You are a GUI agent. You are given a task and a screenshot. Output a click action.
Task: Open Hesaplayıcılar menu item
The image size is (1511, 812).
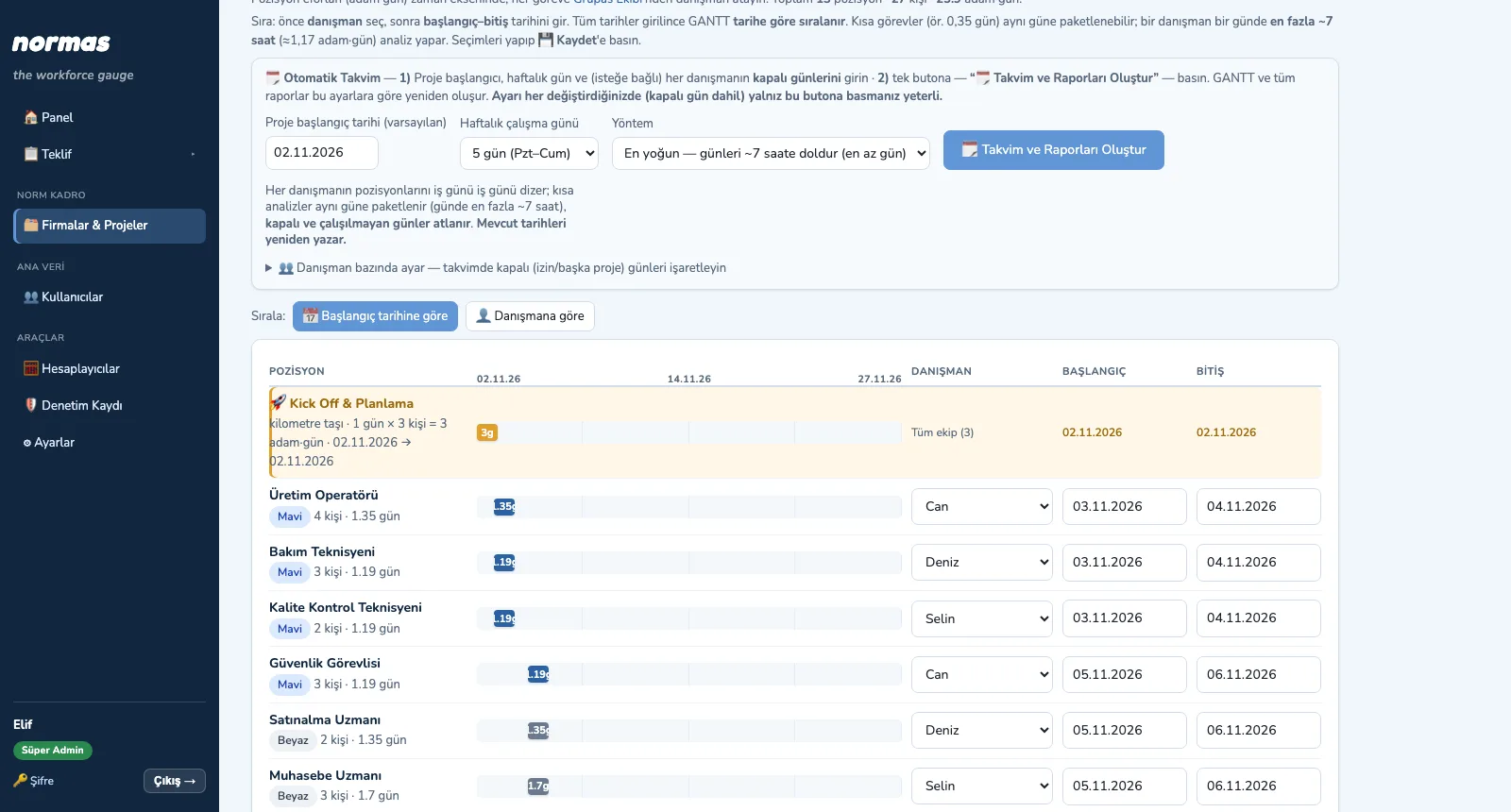[110, 369]
